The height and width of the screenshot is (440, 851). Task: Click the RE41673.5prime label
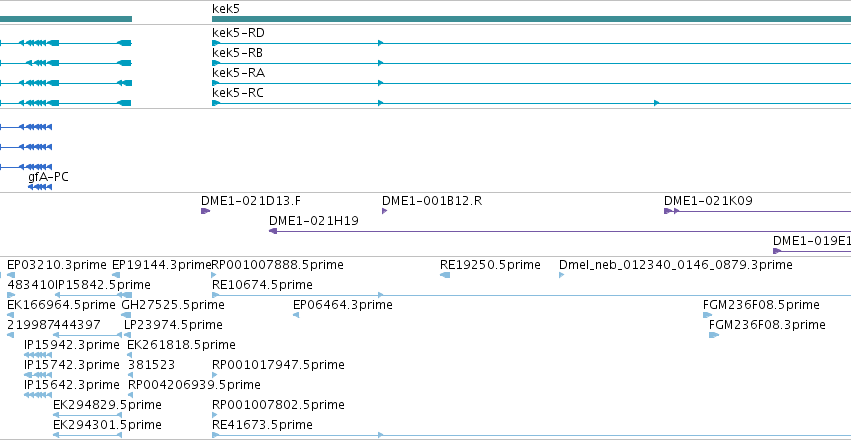coord(262,425)
